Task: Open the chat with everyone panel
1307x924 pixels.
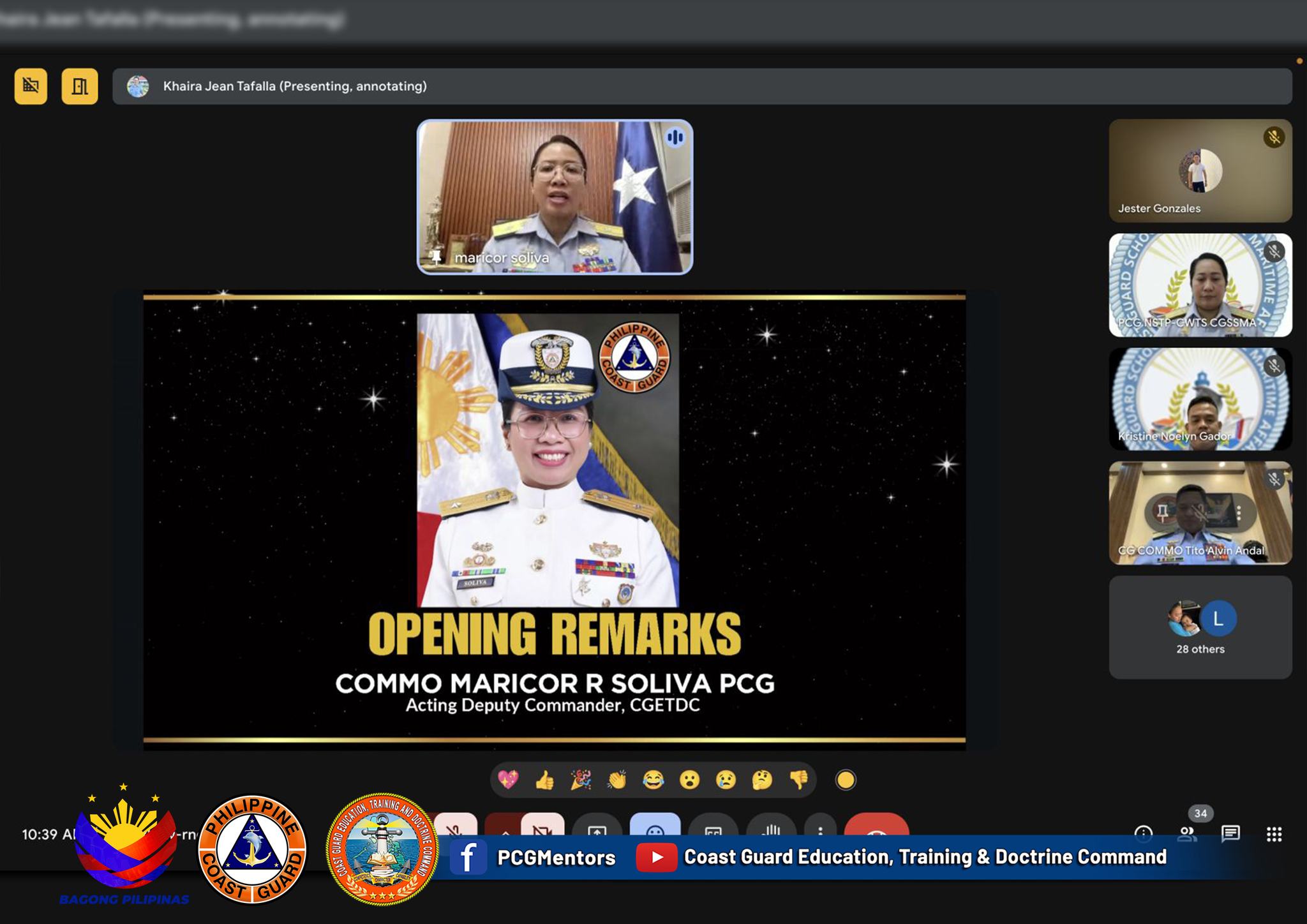Action: (x=1230, y=833)
